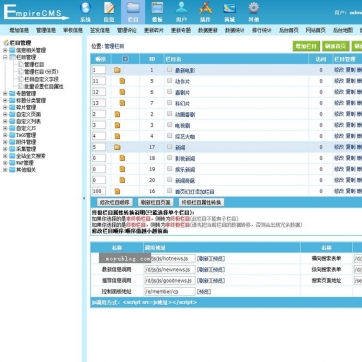Click the page icon in row ID 7
362x362 pixels.
coord(122,103)
